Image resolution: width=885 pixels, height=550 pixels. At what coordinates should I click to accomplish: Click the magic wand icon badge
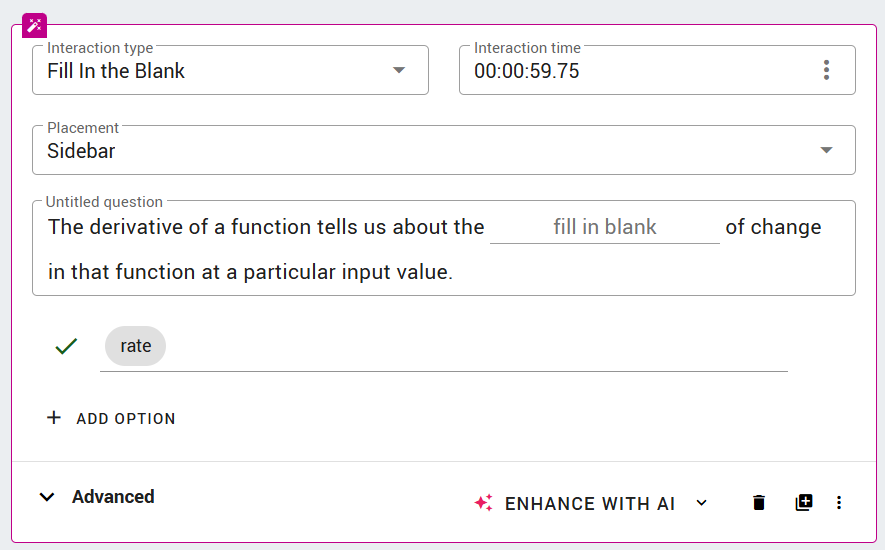click(34, 25)
